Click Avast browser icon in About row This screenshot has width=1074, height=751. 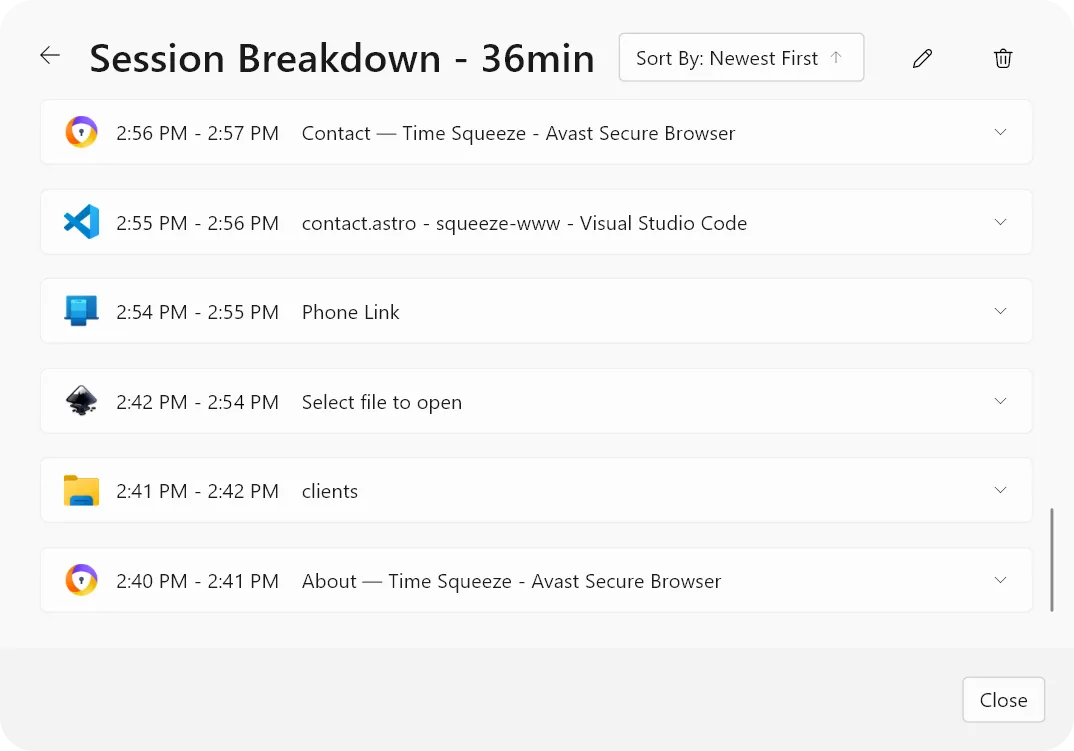[x=81, y=581]
